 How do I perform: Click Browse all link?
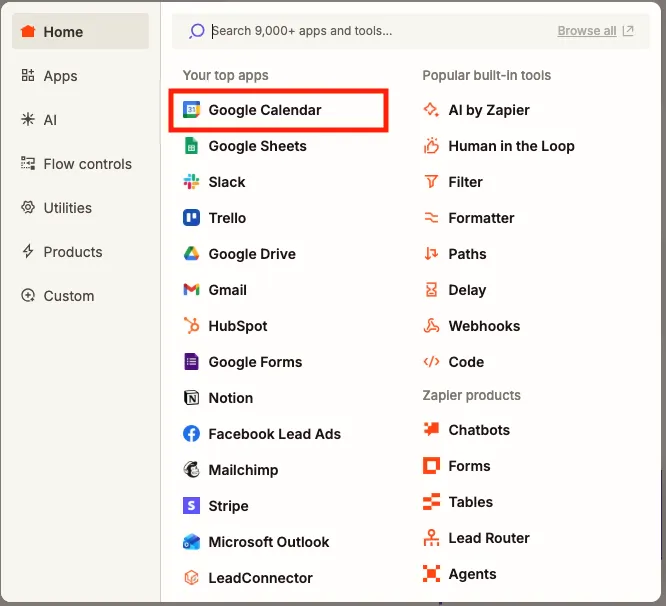tap(587, 31)
